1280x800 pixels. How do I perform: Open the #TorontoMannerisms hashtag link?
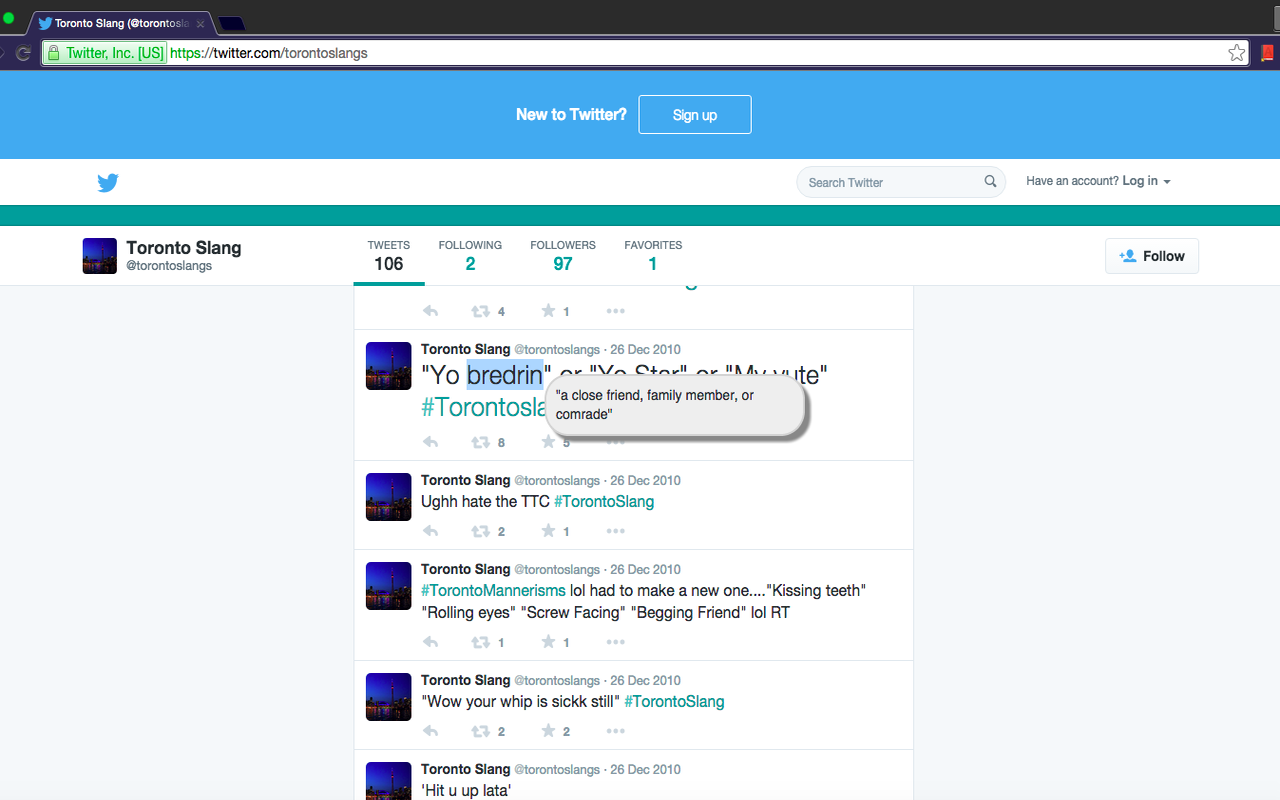click(x=493, y=591)
